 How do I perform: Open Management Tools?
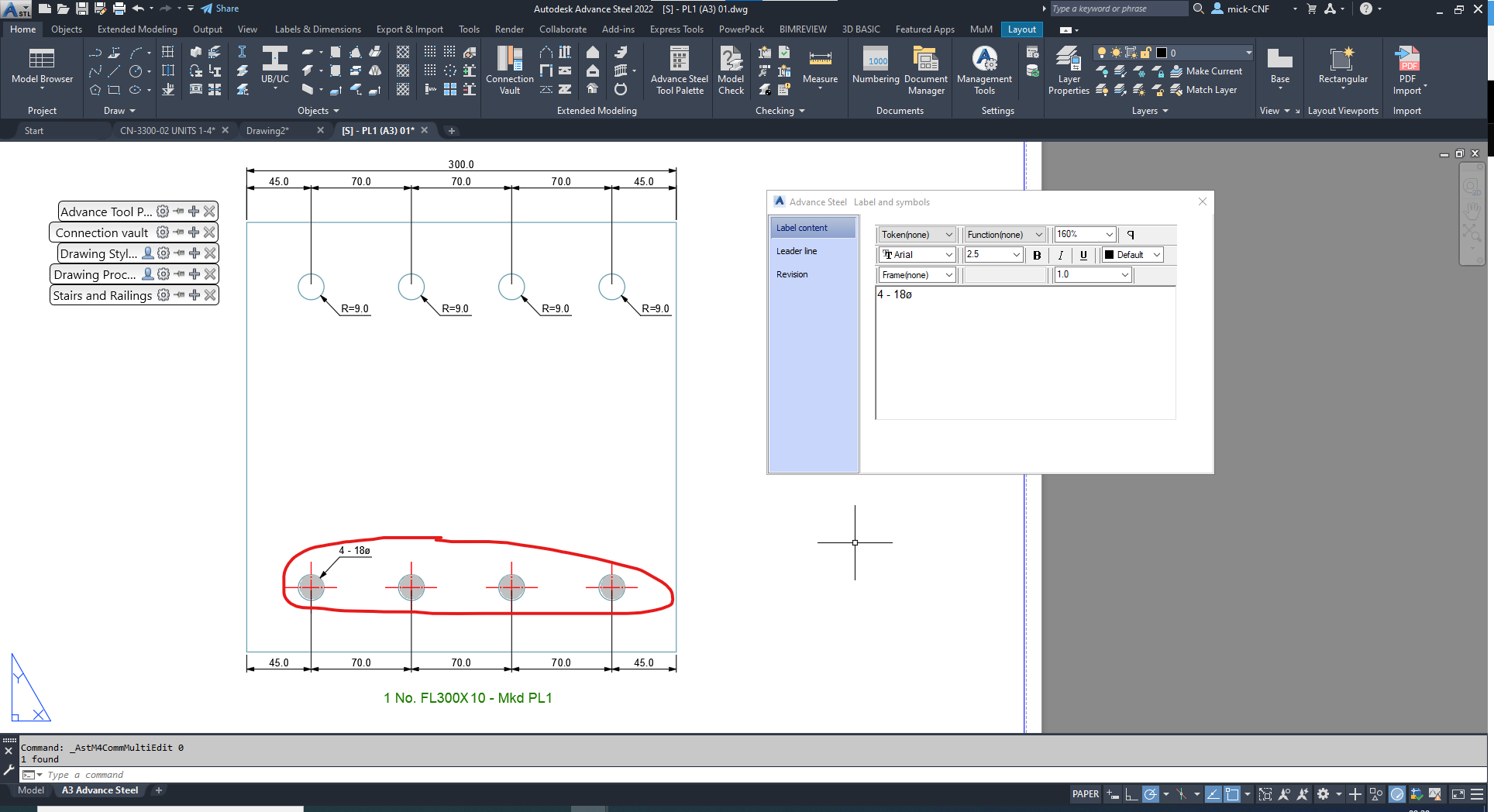pos(984,70)
